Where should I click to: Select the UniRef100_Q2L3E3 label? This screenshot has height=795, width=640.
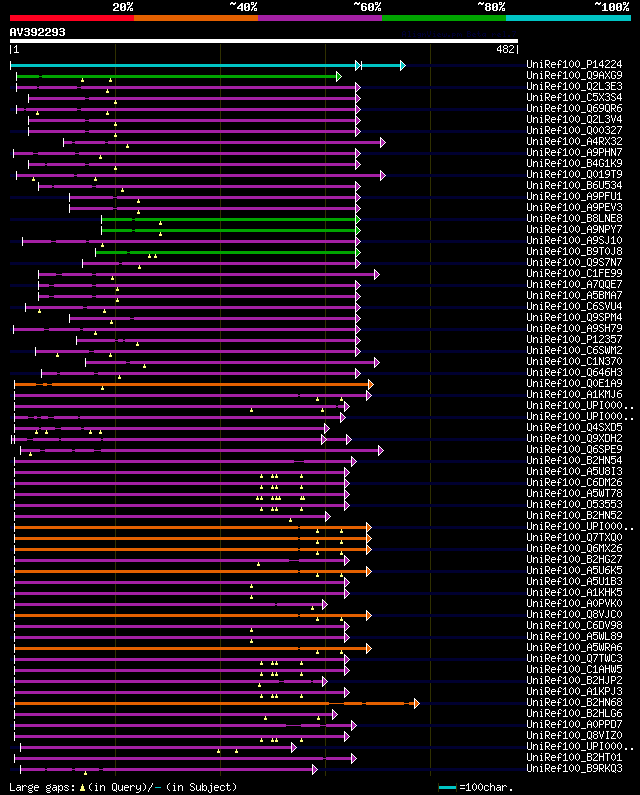tap(574, 87)
